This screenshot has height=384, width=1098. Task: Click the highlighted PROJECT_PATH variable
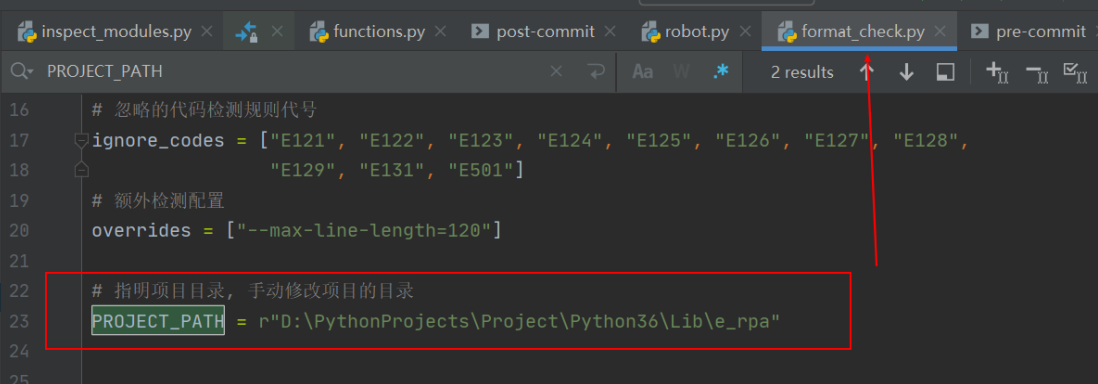click(158, 322)
